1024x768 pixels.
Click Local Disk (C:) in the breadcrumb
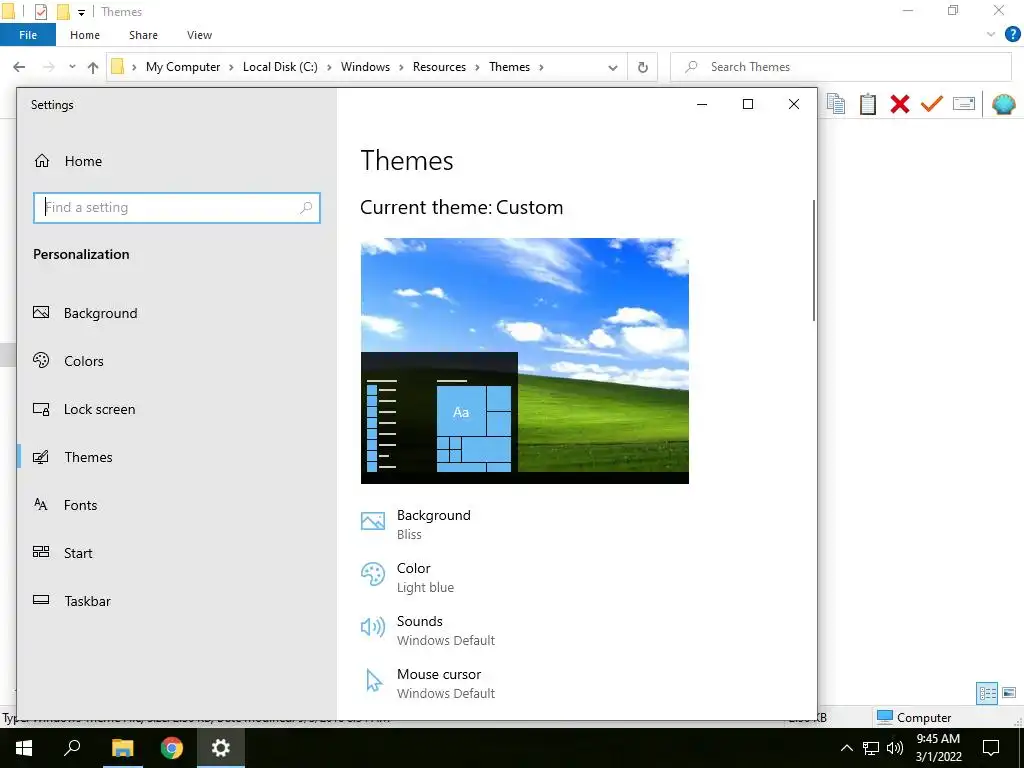tap(280, 67)
